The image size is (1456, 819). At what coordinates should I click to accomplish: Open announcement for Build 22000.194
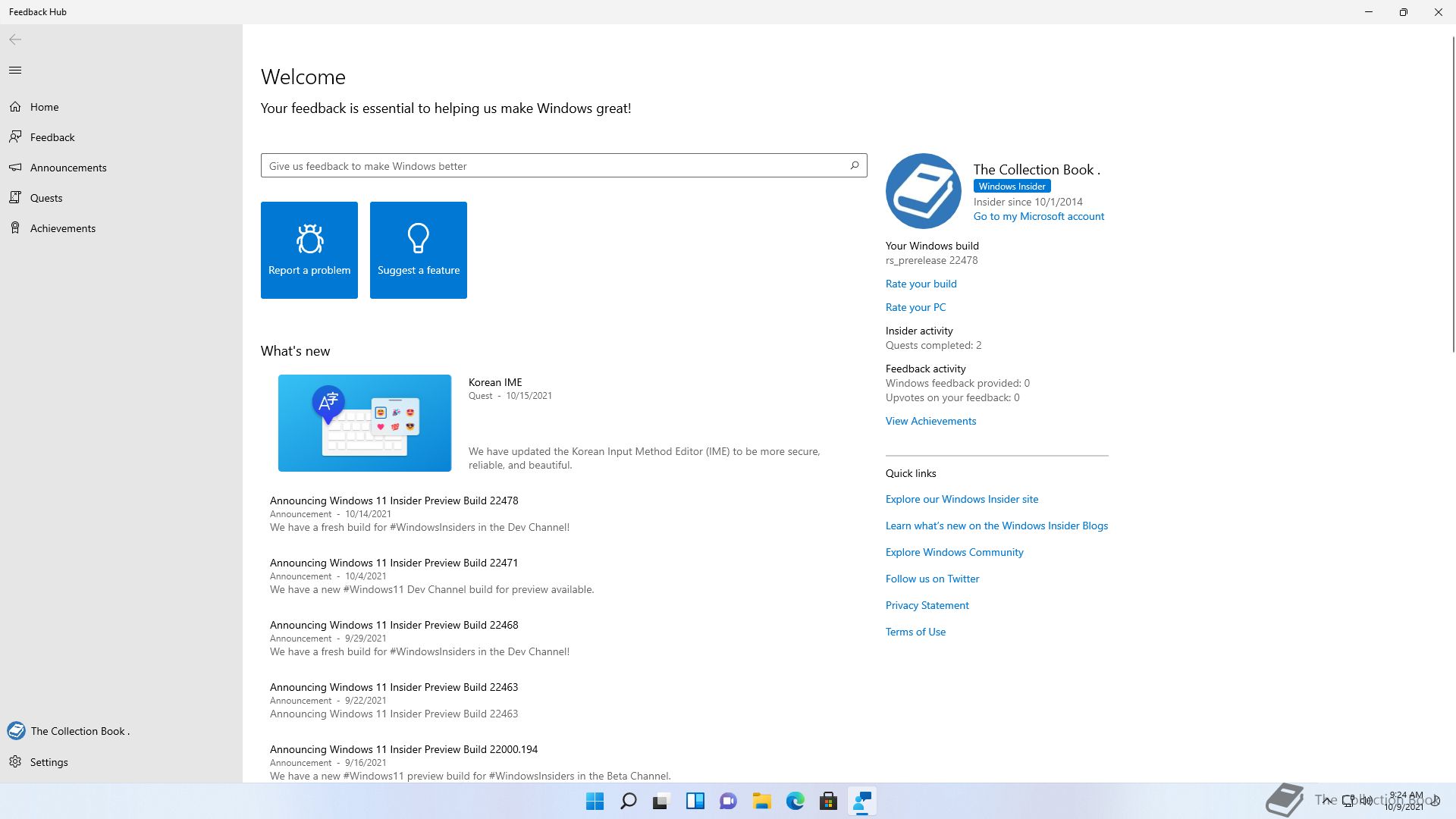coord(403,749)
